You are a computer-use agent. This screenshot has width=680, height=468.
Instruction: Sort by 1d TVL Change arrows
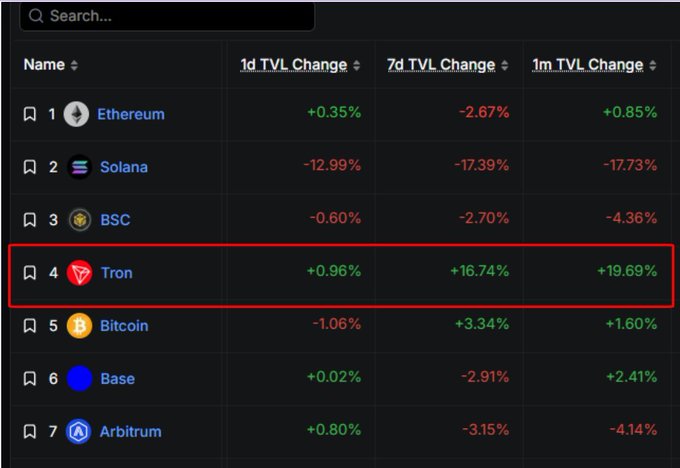pos(357,65)
